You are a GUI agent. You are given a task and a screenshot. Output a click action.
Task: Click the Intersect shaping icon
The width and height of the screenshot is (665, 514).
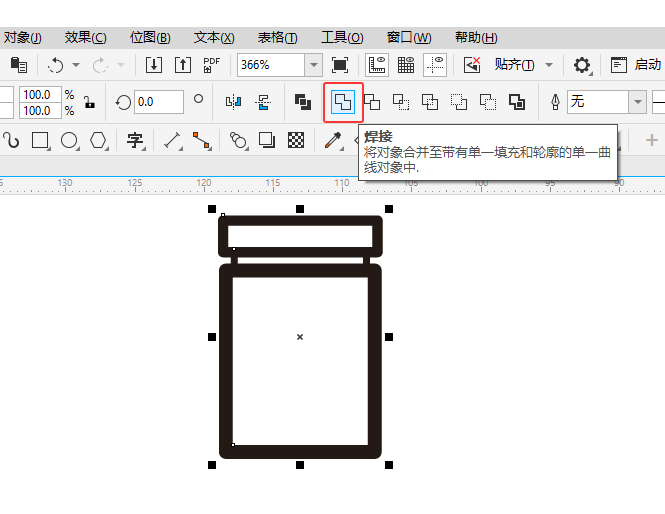coord(401,102)
